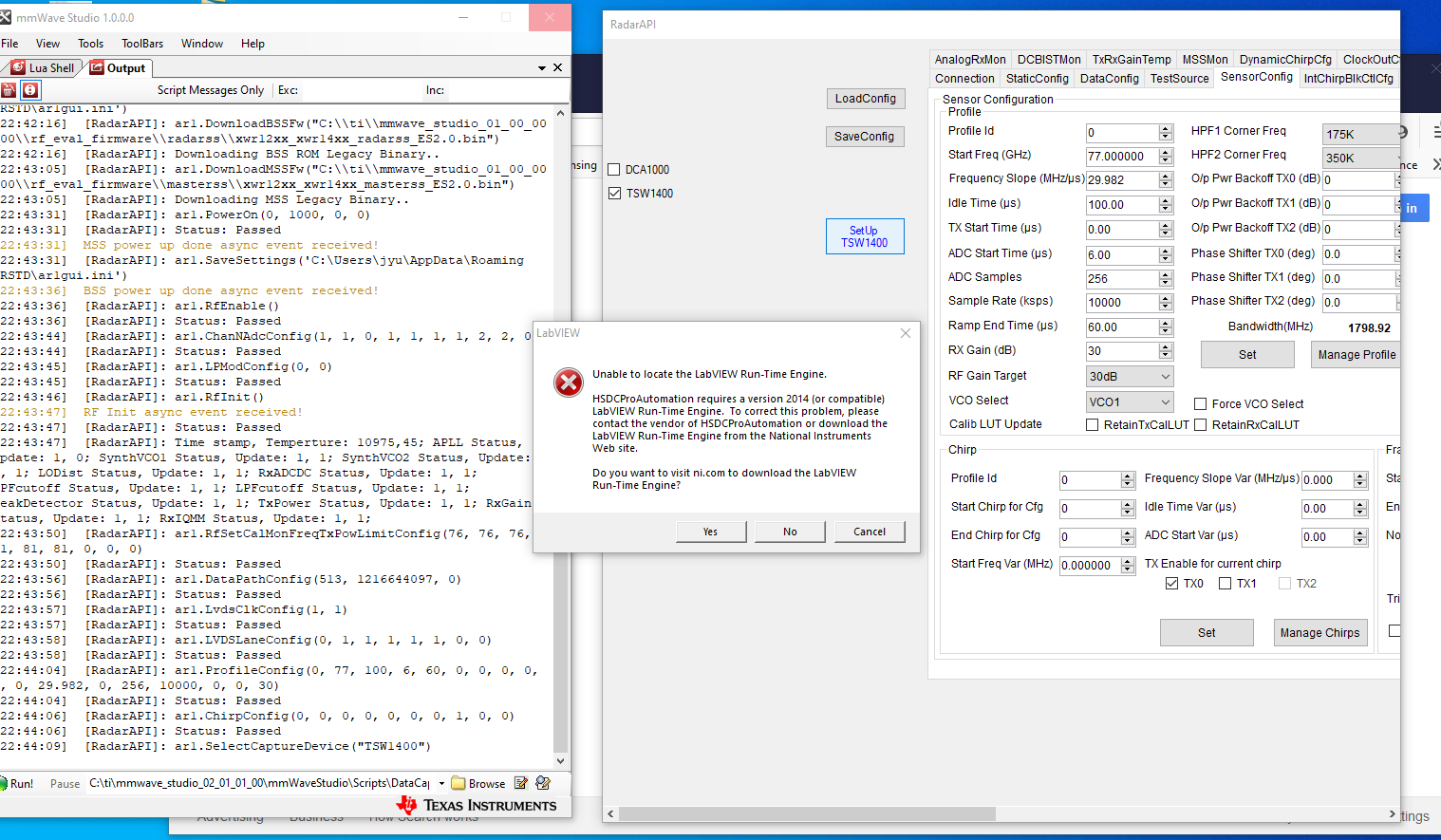Screen dimensions: 1441x840
Task: Click the red error icon in LabVIEW dialog
Action: (569, 383)
